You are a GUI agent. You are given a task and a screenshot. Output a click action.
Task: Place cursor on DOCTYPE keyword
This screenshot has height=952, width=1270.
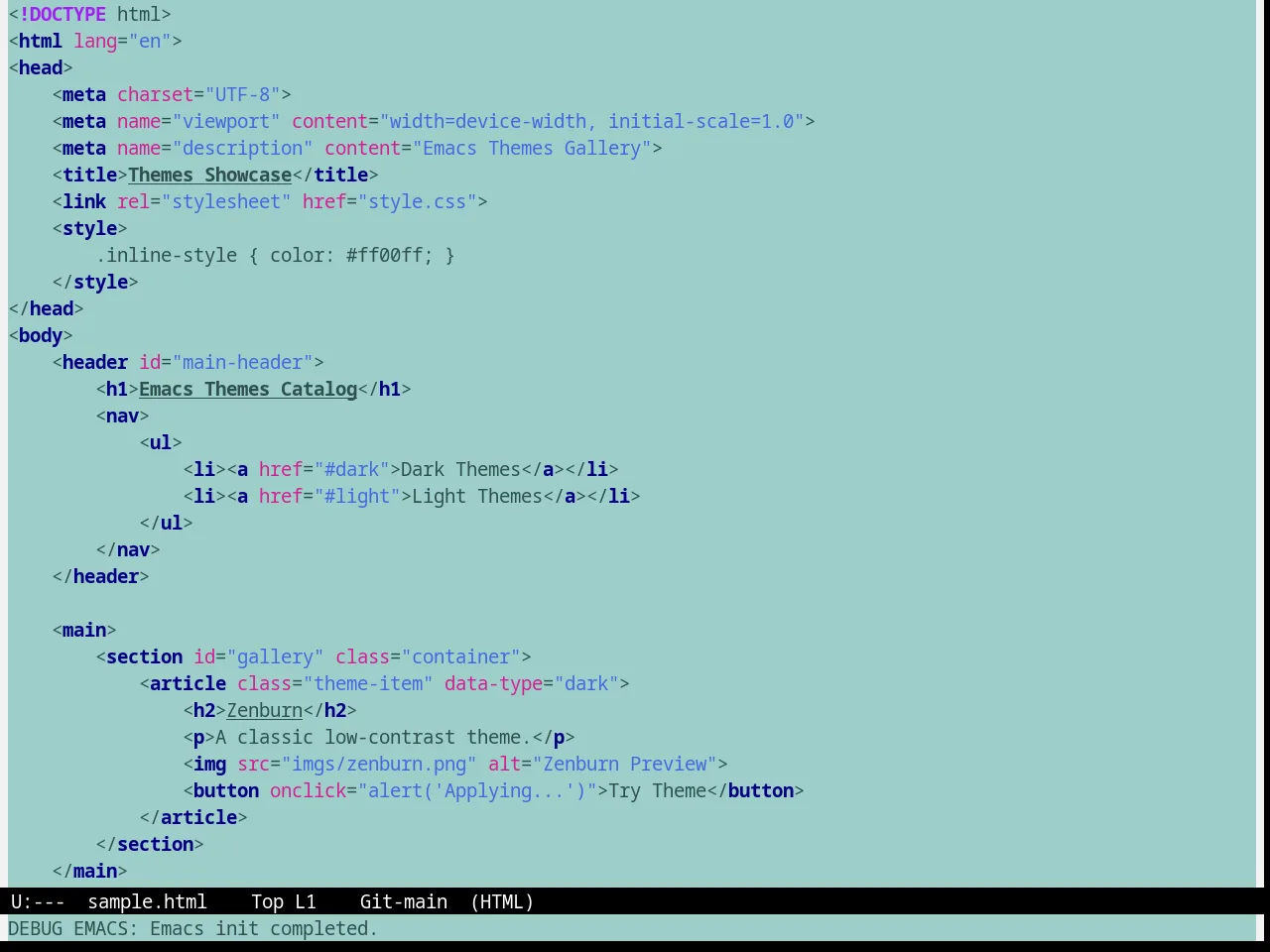[67, 14]
